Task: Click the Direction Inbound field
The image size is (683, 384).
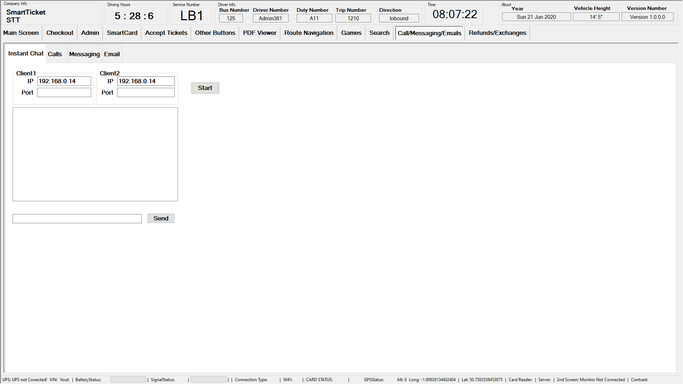Action: click(399, 18)
